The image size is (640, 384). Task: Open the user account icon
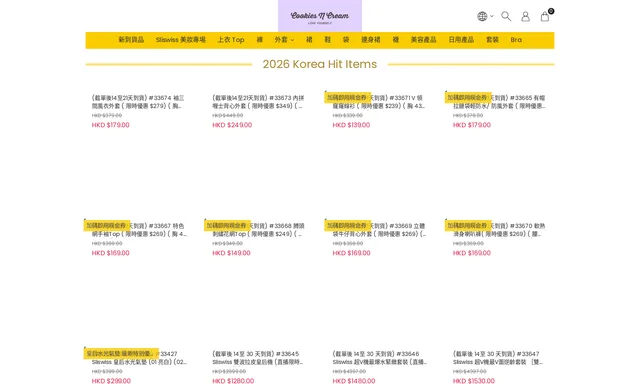[525, 16]
